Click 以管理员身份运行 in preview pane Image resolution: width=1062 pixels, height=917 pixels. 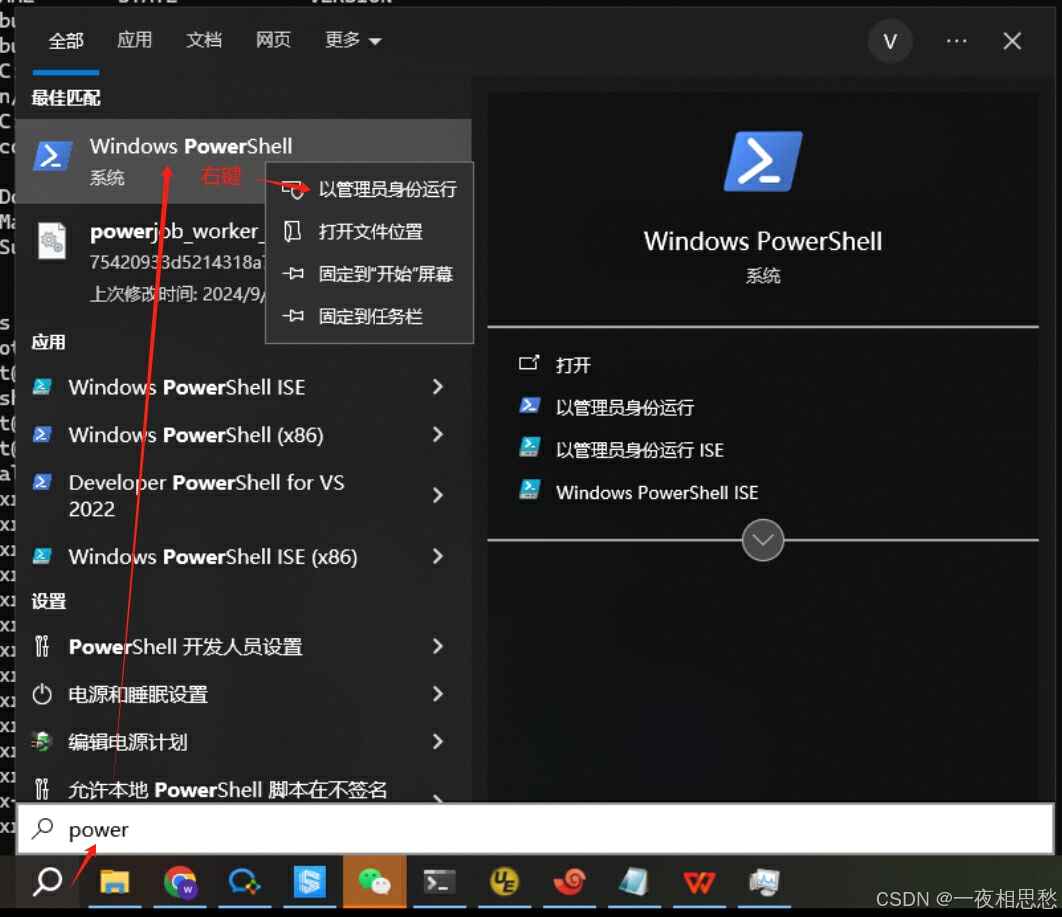tap(624, 407)
